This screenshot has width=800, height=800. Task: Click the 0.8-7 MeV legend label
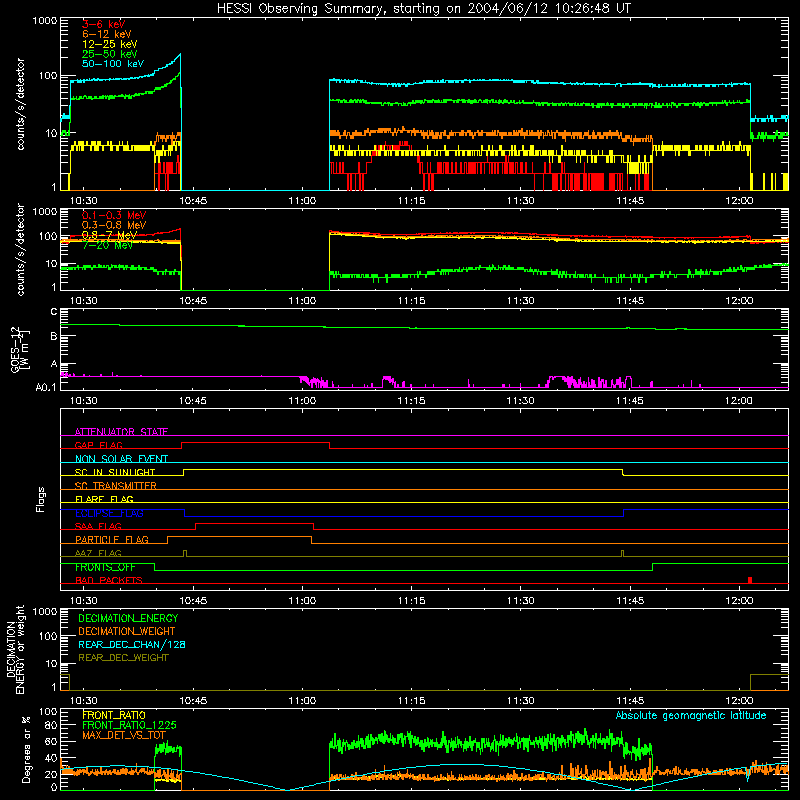pyautogui.click(x=110, y=235)
